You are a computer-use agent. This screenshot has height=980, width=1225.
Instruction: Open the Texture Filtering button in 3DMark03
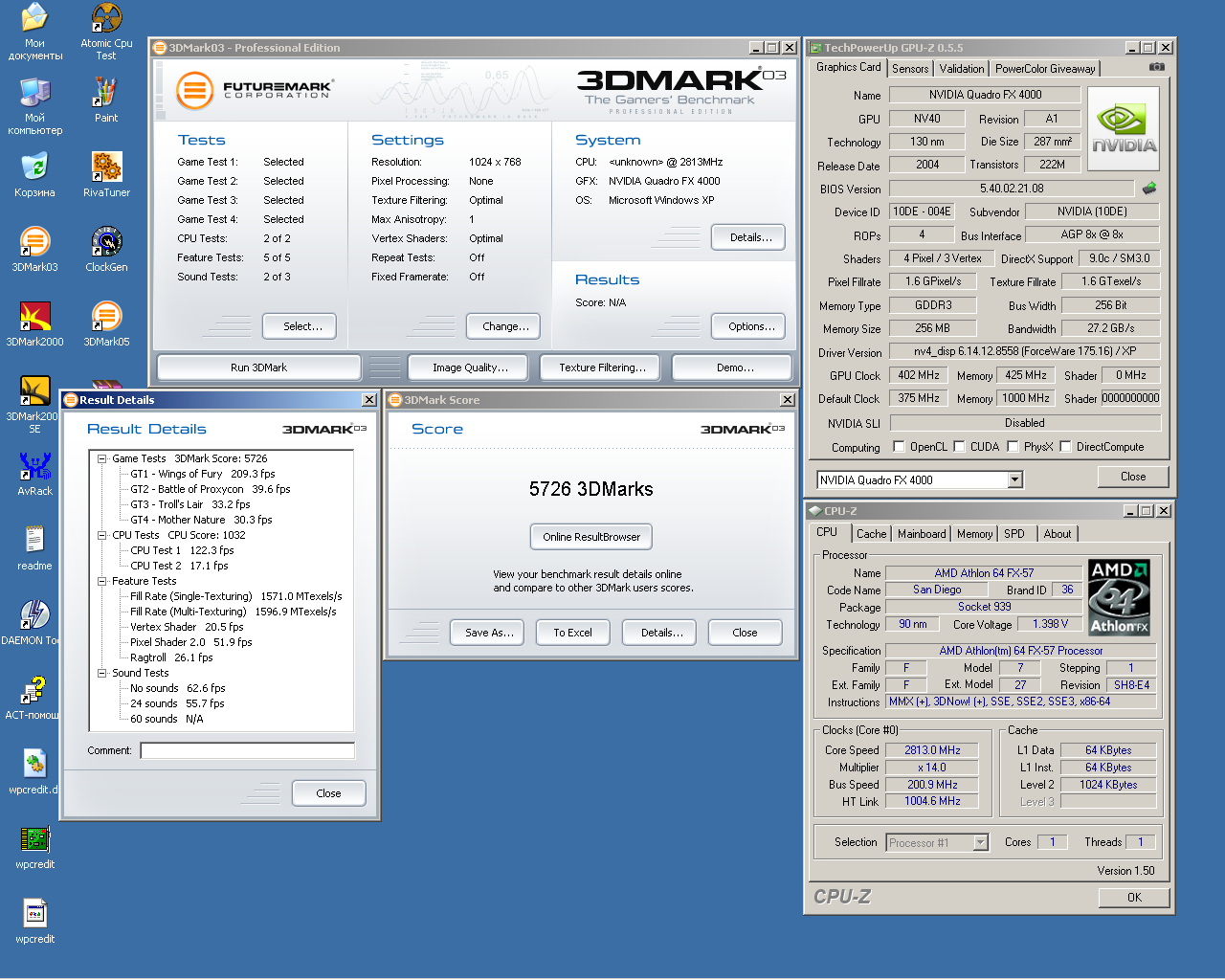(602, 367)
